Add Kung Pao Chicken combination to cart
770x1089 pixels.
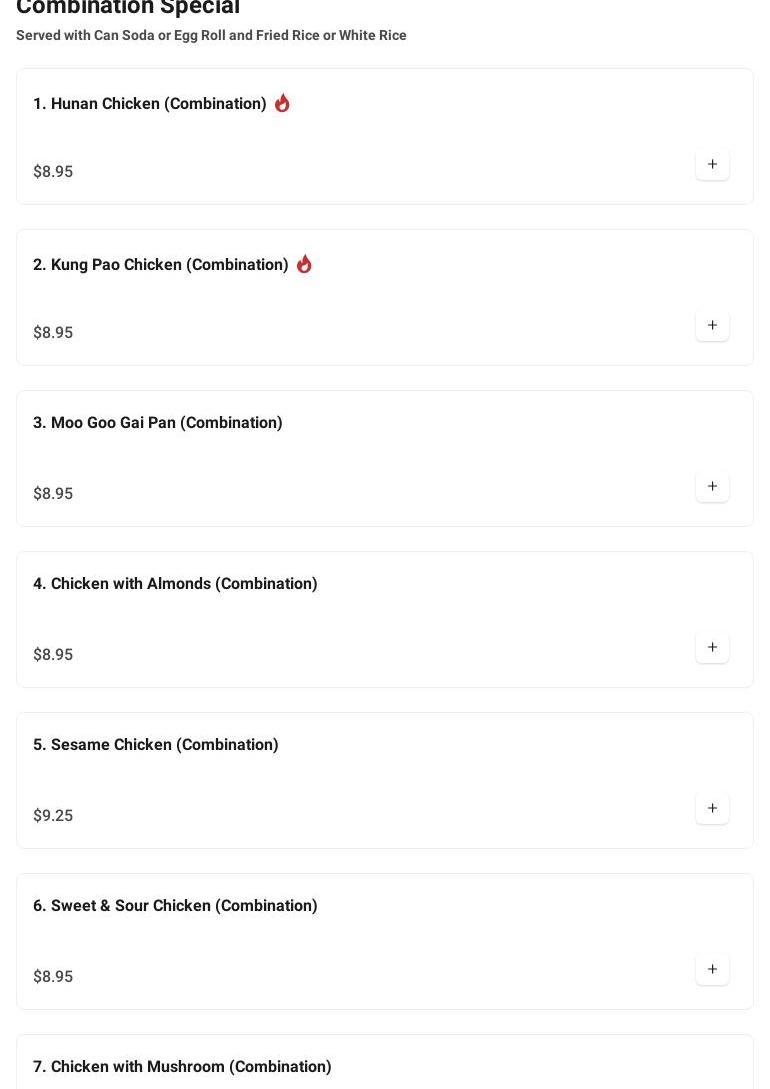712,326
